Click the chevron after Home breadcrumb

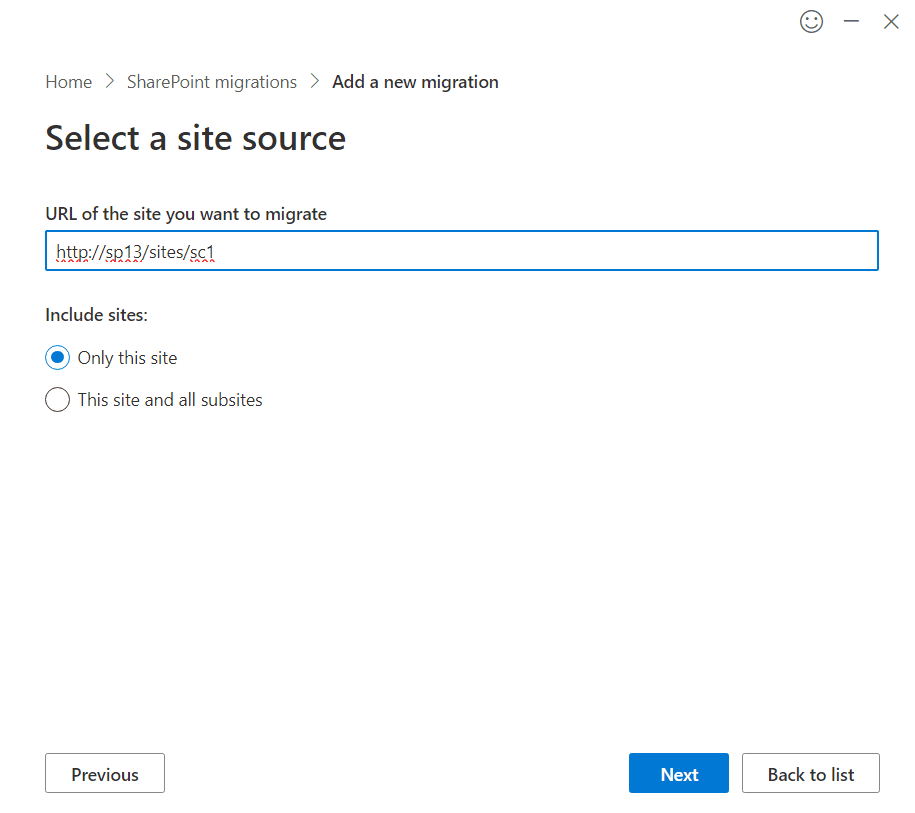click(x=110, y=82)
